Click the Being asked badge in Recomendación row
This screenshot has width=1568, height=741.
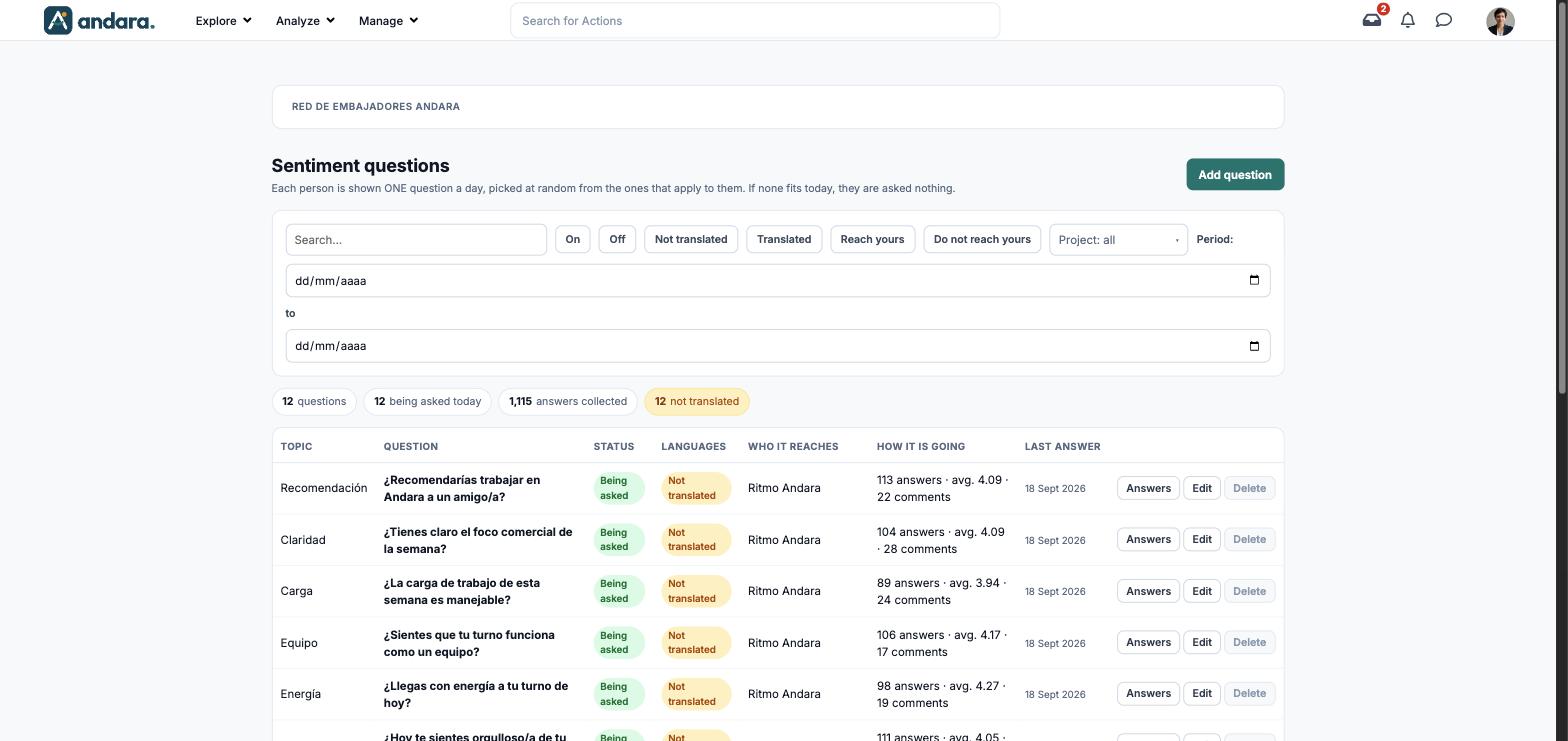[x=619, y=488]
